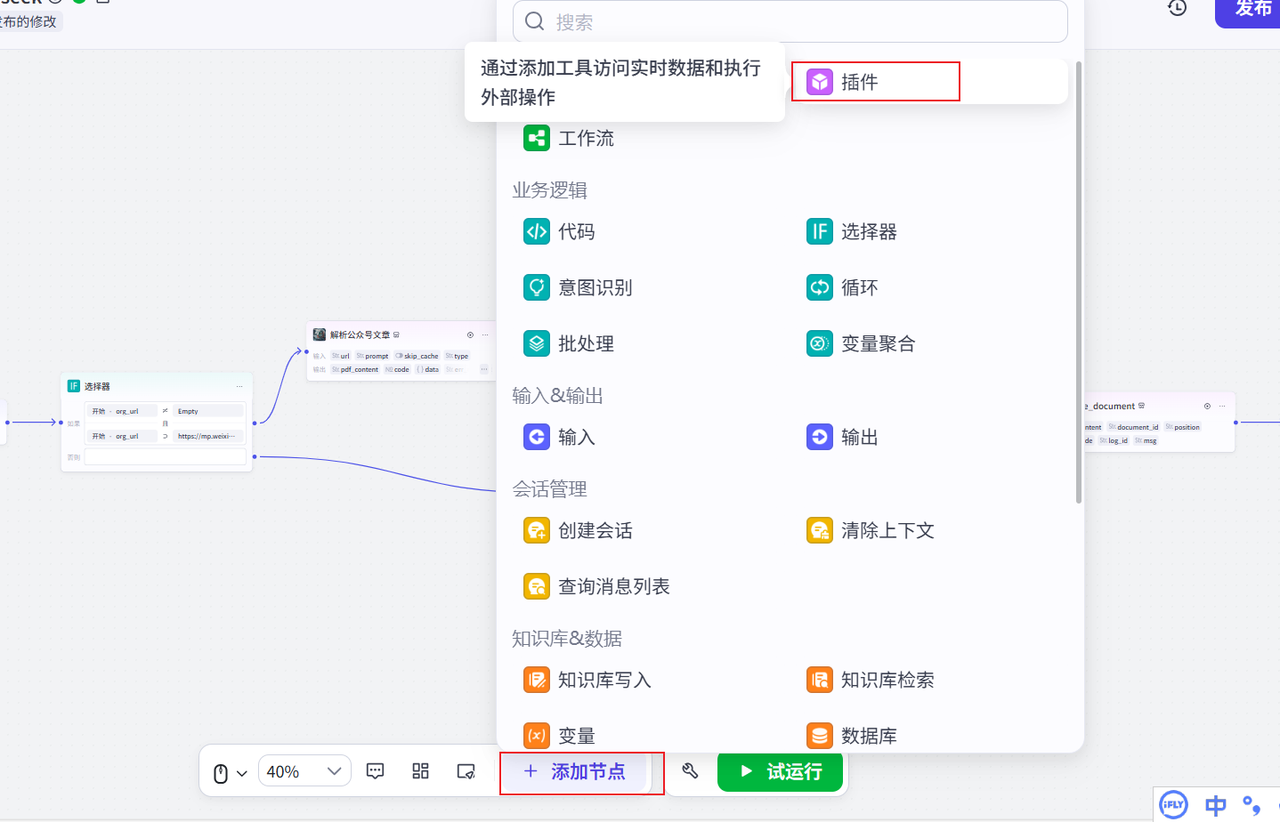Screen dimensions: 1280x822
Task: Toggle the input method punctuation mode
Action: pyautogui.click(x=1250, y=804)
